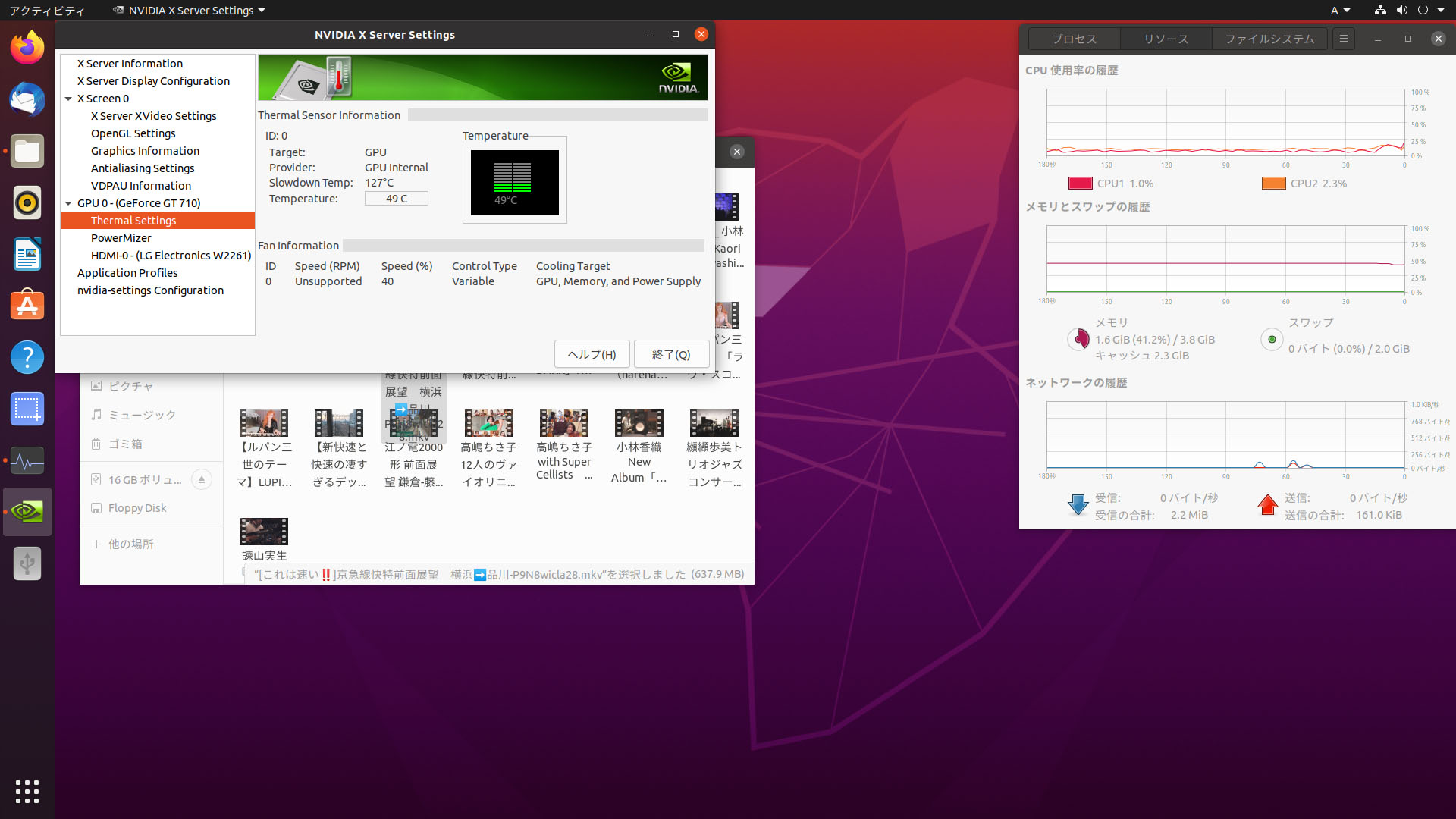Open input source A dropdown in top bar
Screen dimensions: 1456x819
pyautogui.click(x=1341, y=11)
